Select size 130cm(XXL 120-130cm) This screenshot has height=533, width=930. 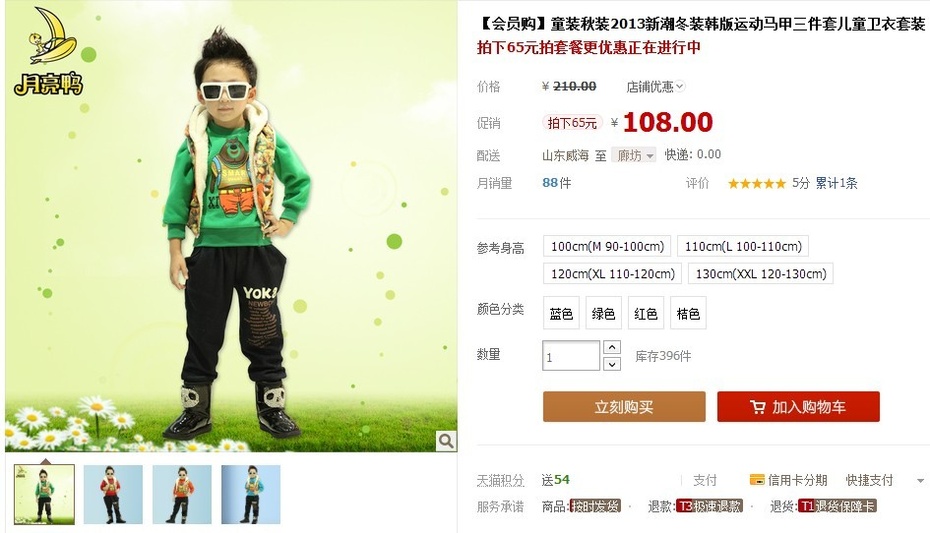[x=760, y=273]
